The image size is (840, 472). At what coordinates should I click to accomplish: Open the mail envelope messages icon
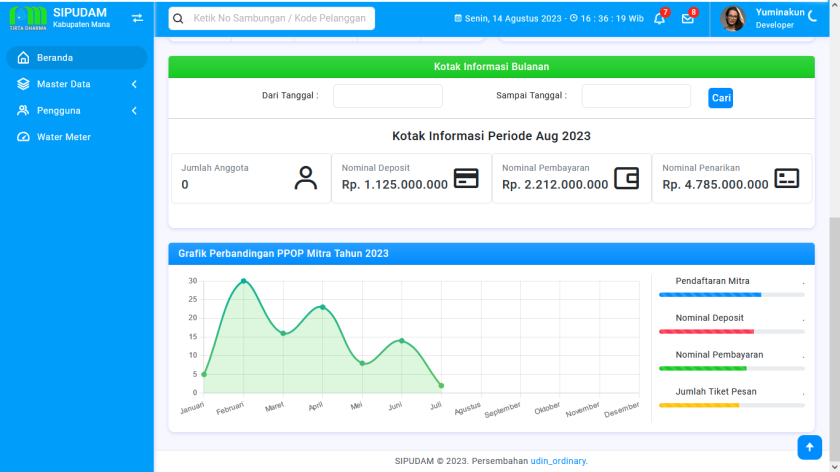tap(687, 19)
